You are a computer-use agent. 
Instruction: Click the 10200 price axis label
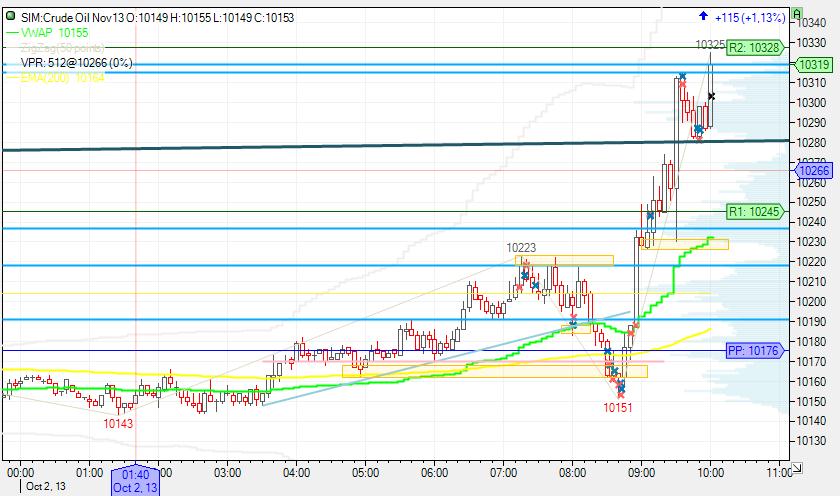click(x=811, y=302)
